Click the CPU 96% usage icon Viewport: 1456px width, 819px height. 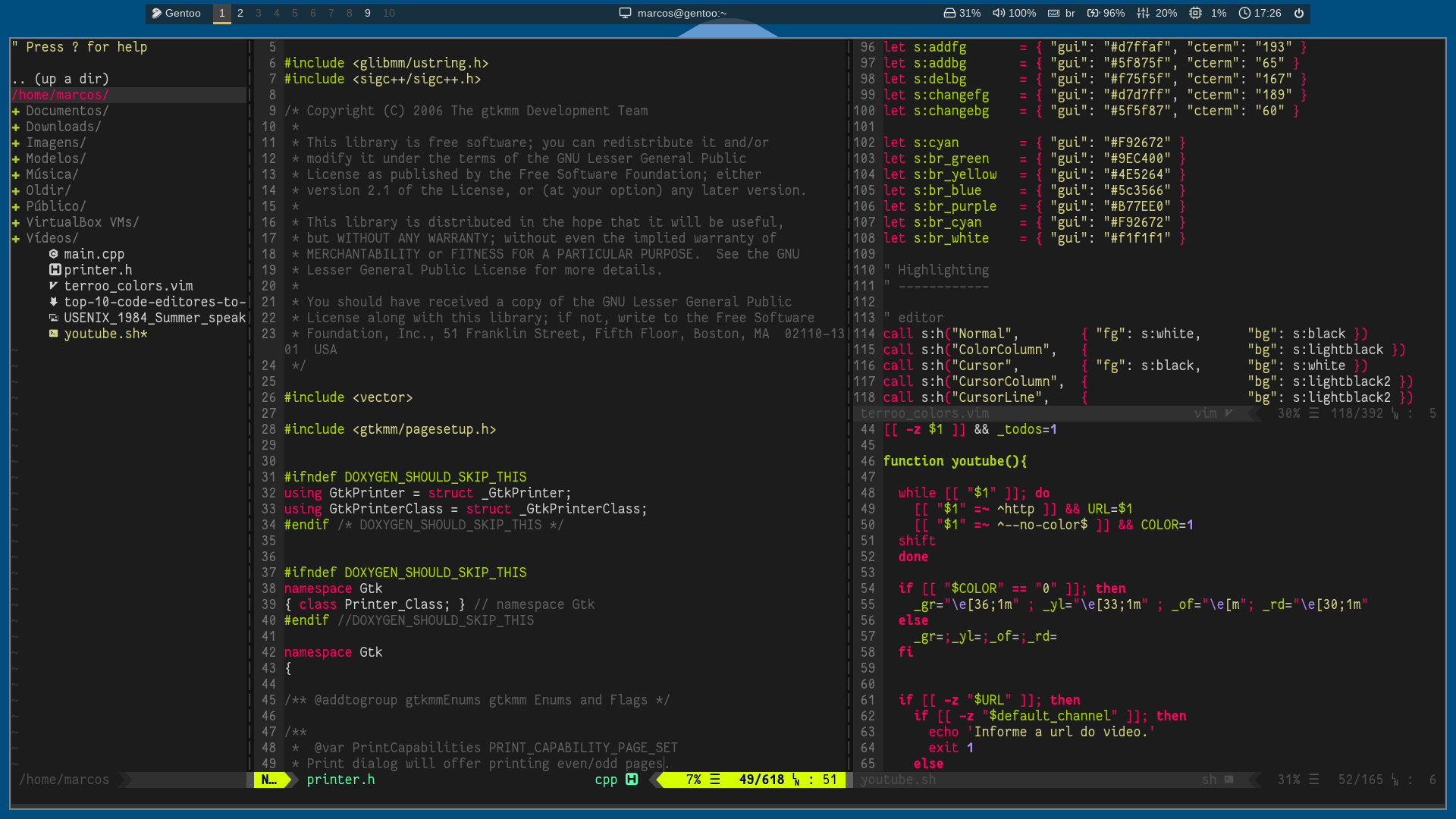pos(1091,13)
